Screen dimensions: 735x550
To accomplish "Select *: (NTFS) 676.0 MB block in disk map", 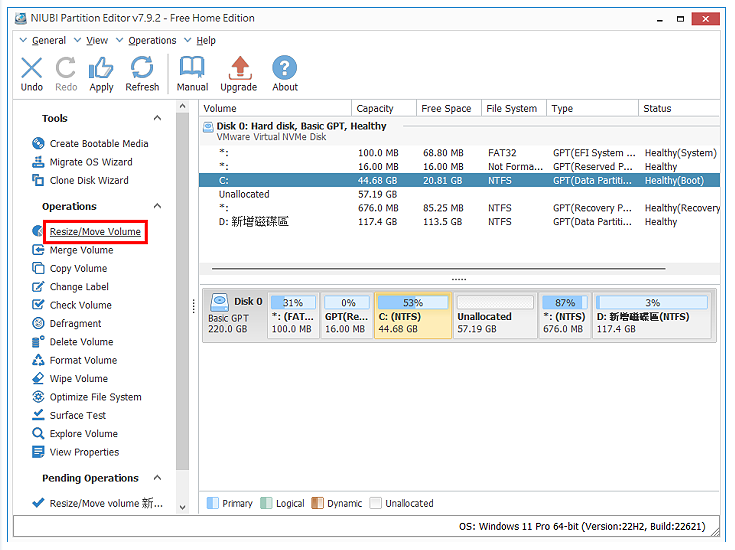I will click(x=564, y=315).
